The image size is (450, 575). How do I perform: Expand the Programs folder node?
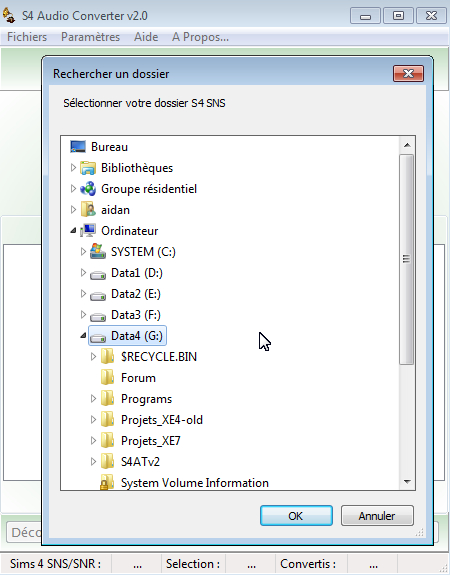click(x=93, y=398)
